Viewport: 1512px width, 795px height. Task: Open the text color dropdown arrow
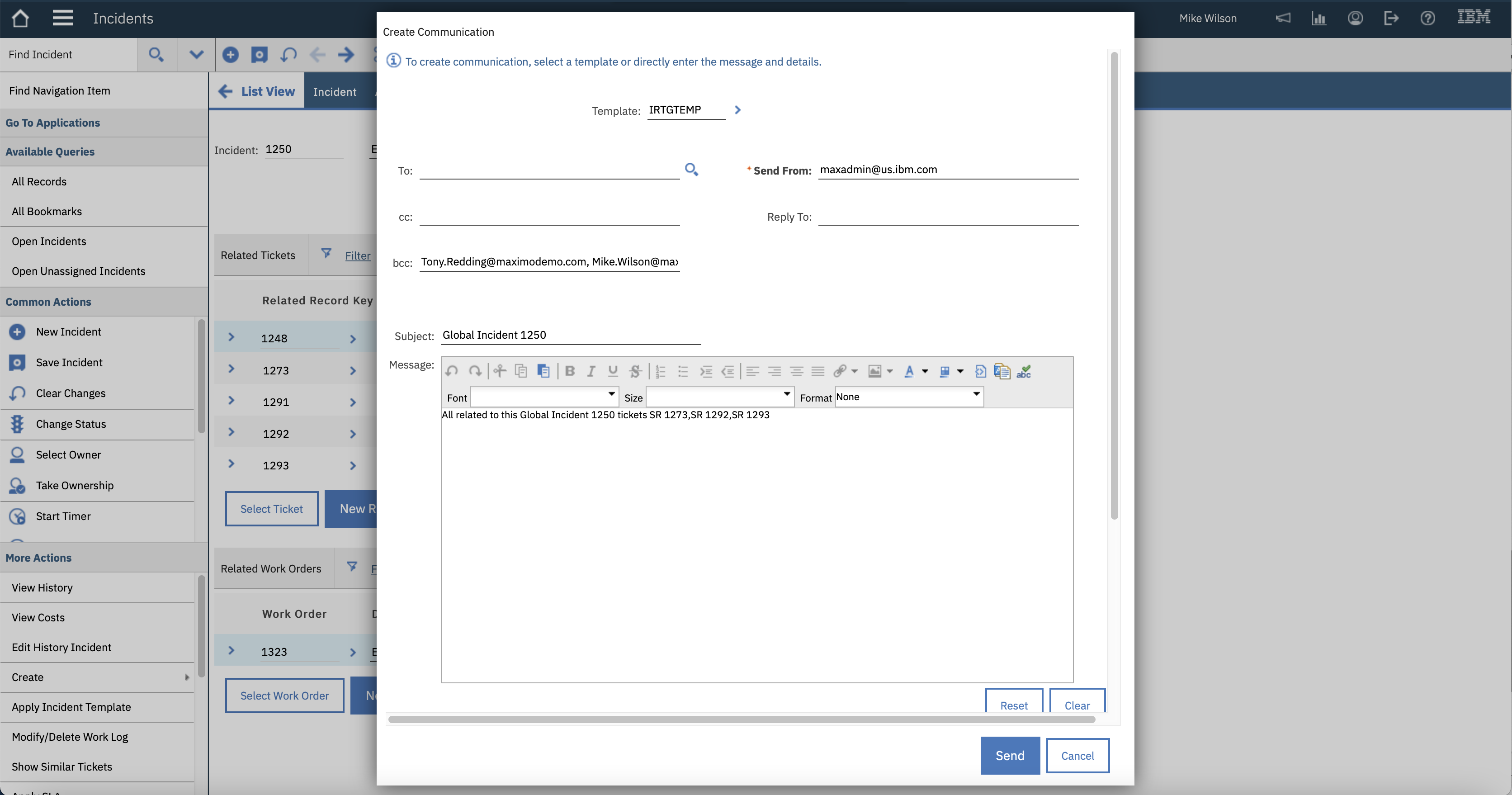pos(925,371)
